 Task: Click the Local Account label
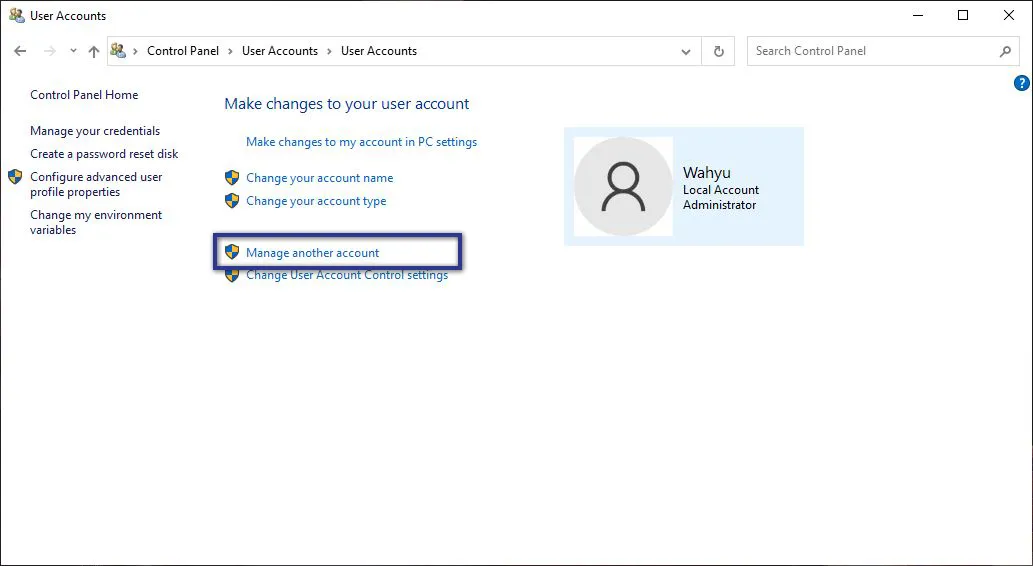tap(721, 190)
